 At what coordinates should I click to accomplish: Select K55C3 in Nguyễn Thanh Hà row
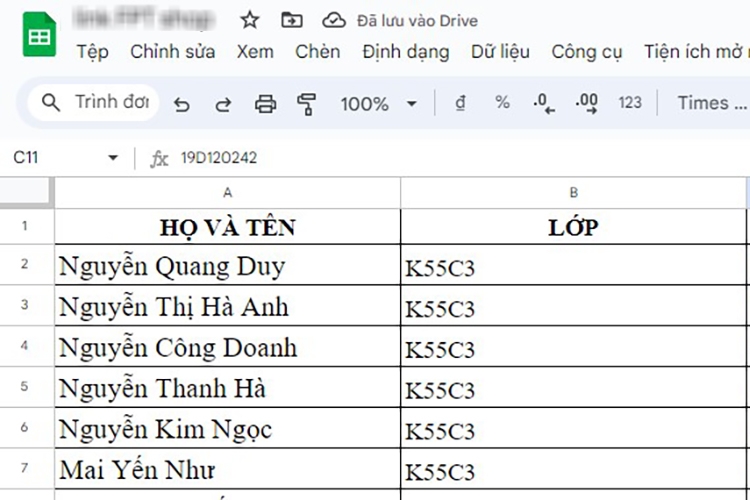click(x=574, y=387)
